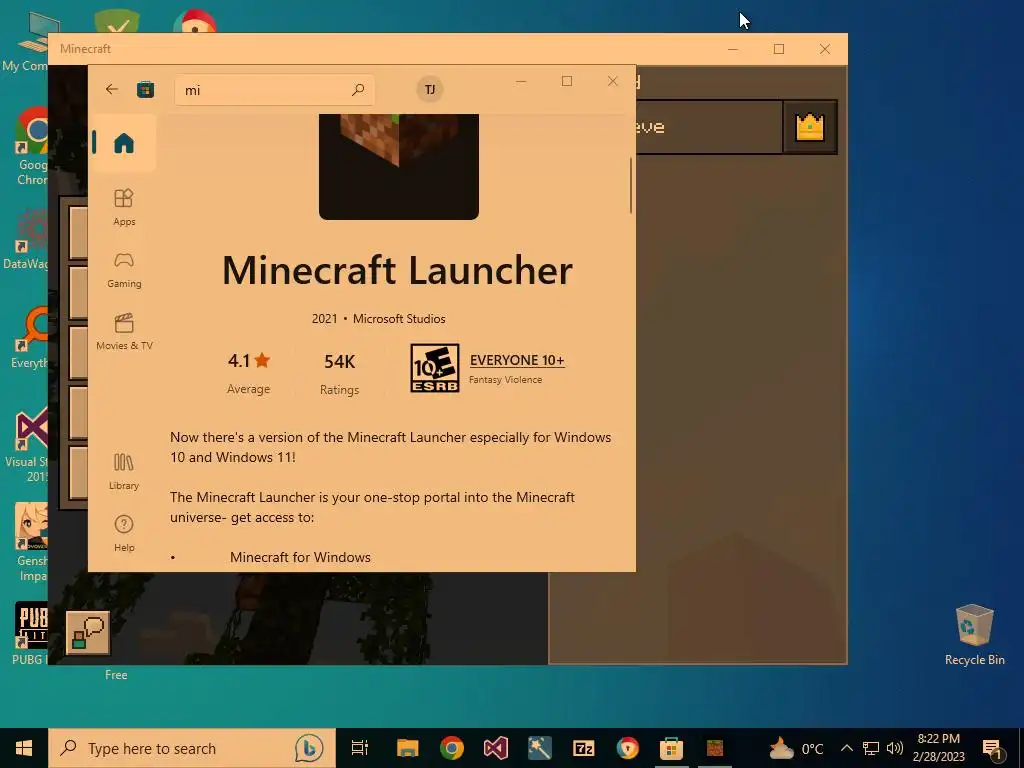Open Bing chat icon in search bar

pos(309,748)
